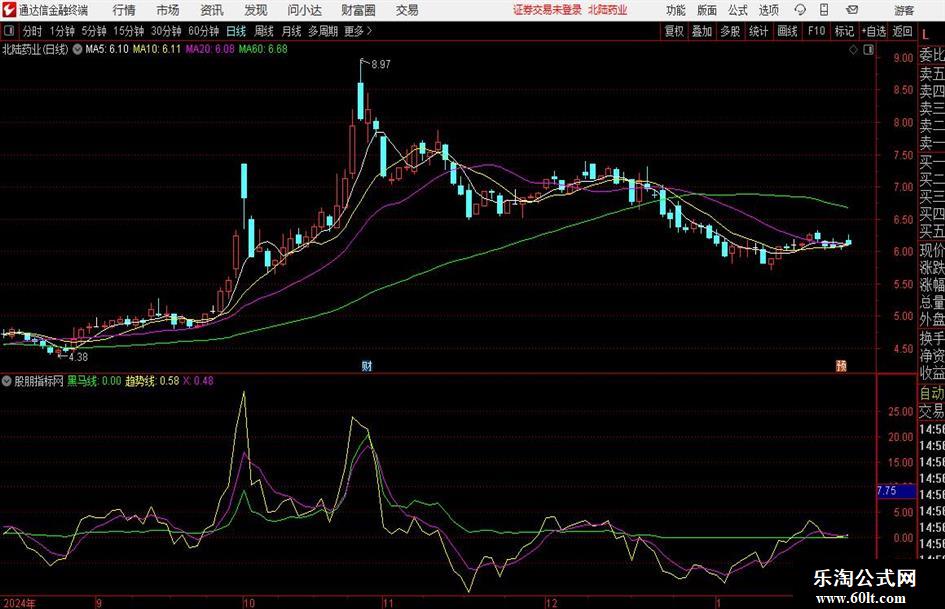The height and width of the screenshot is (609, 945).
Task: Click the blue 7.75 axis value marker
Action: 896,491
